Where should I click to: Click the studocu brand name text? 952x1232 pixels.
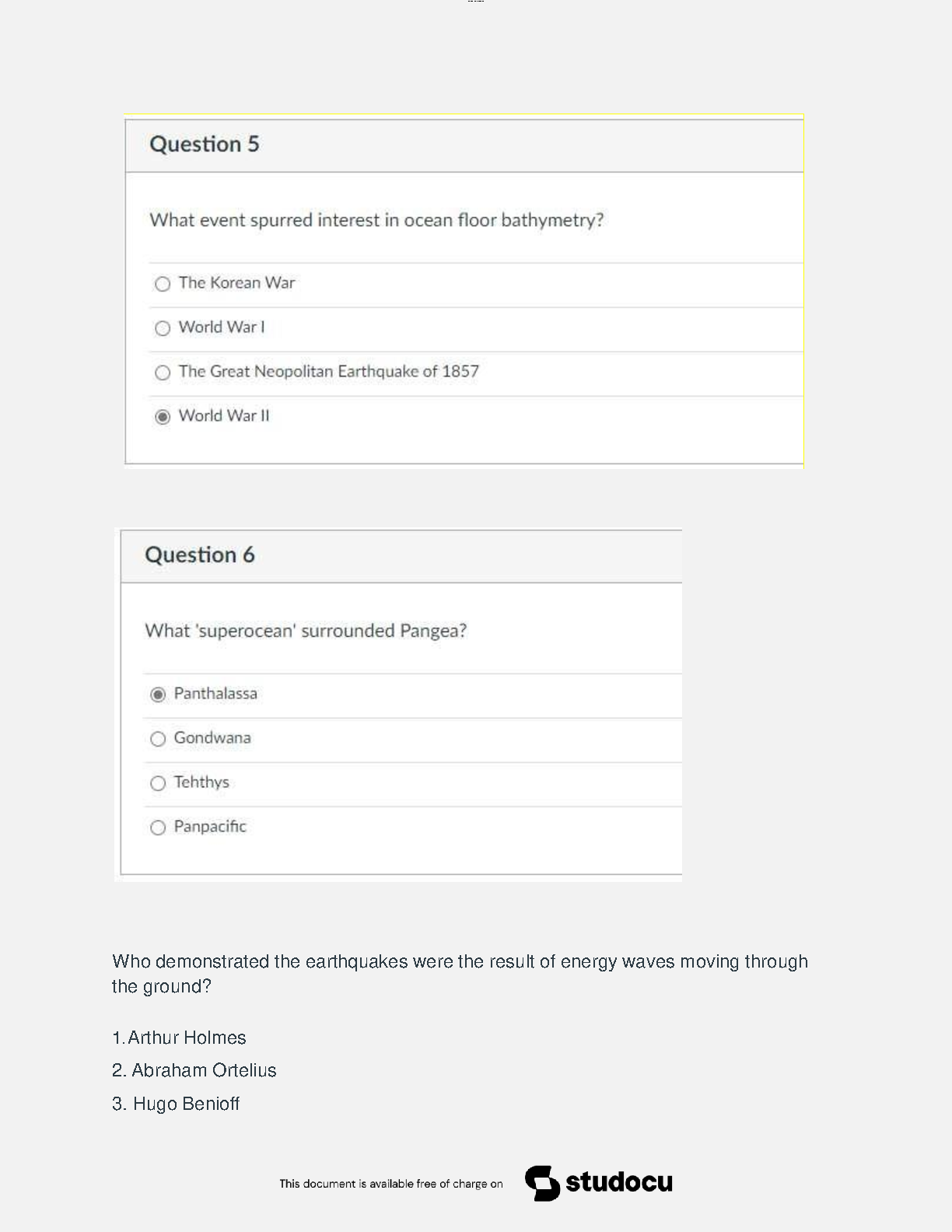(x=619, y=1182)
